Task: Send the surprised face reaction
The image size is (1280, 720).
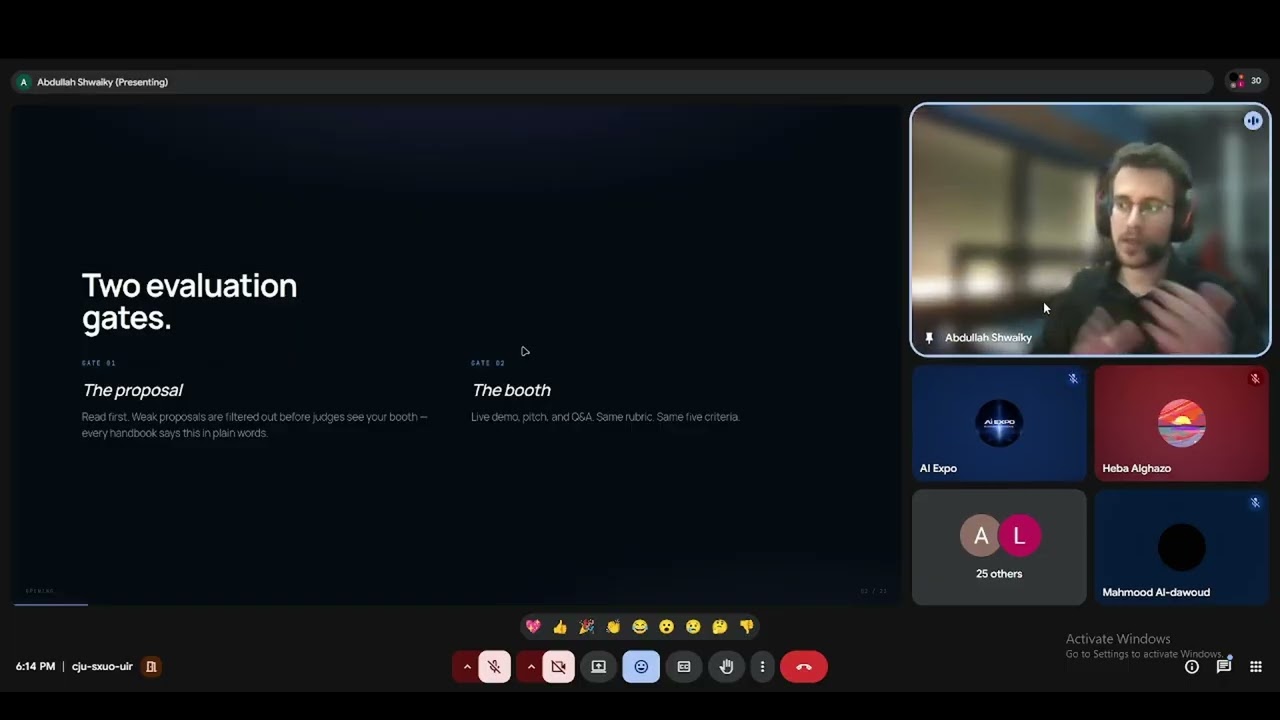Action: [x=666, y=627]
